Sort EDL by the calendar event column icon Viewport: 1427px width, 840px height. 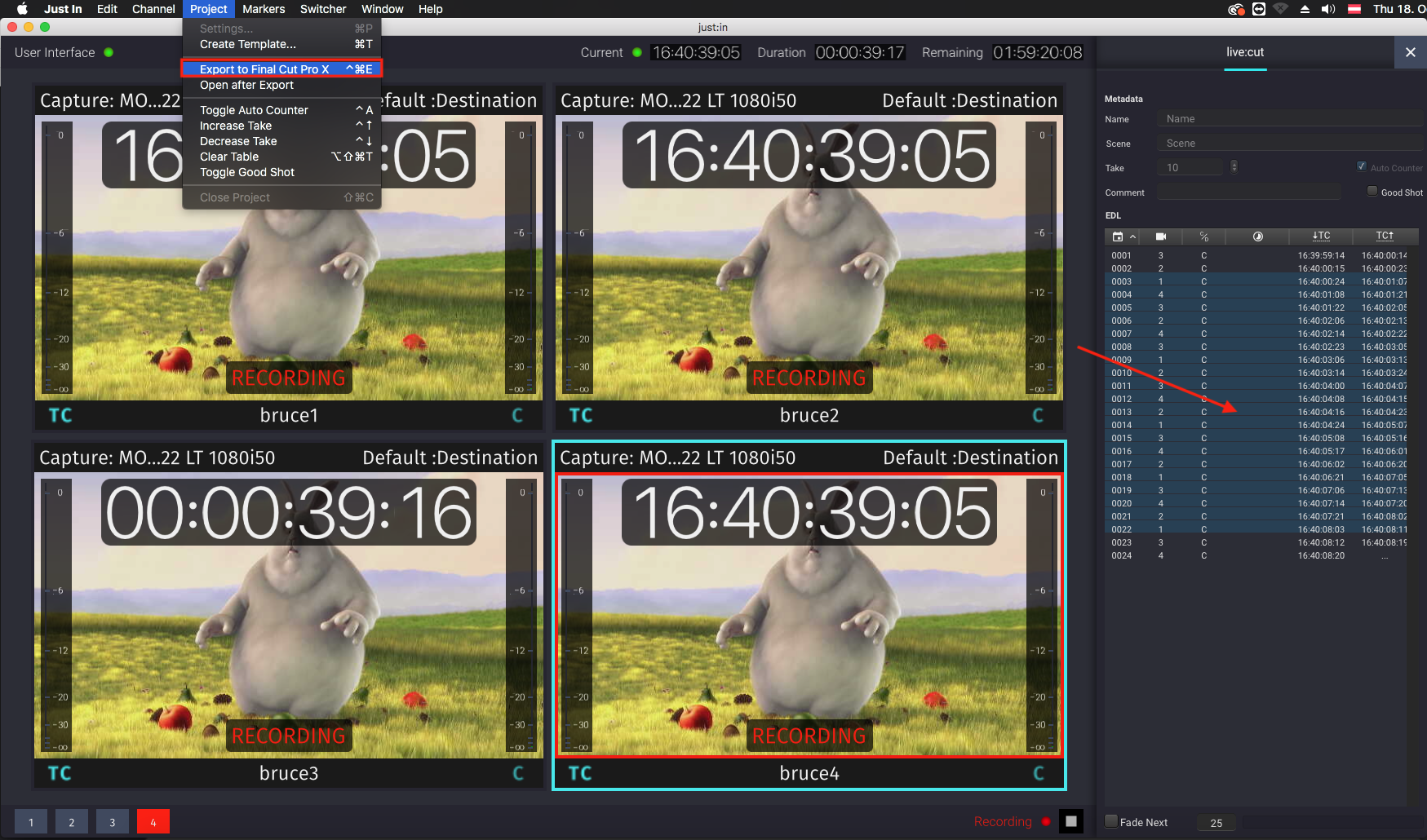pyautogui.click(x=1118, y=237)
